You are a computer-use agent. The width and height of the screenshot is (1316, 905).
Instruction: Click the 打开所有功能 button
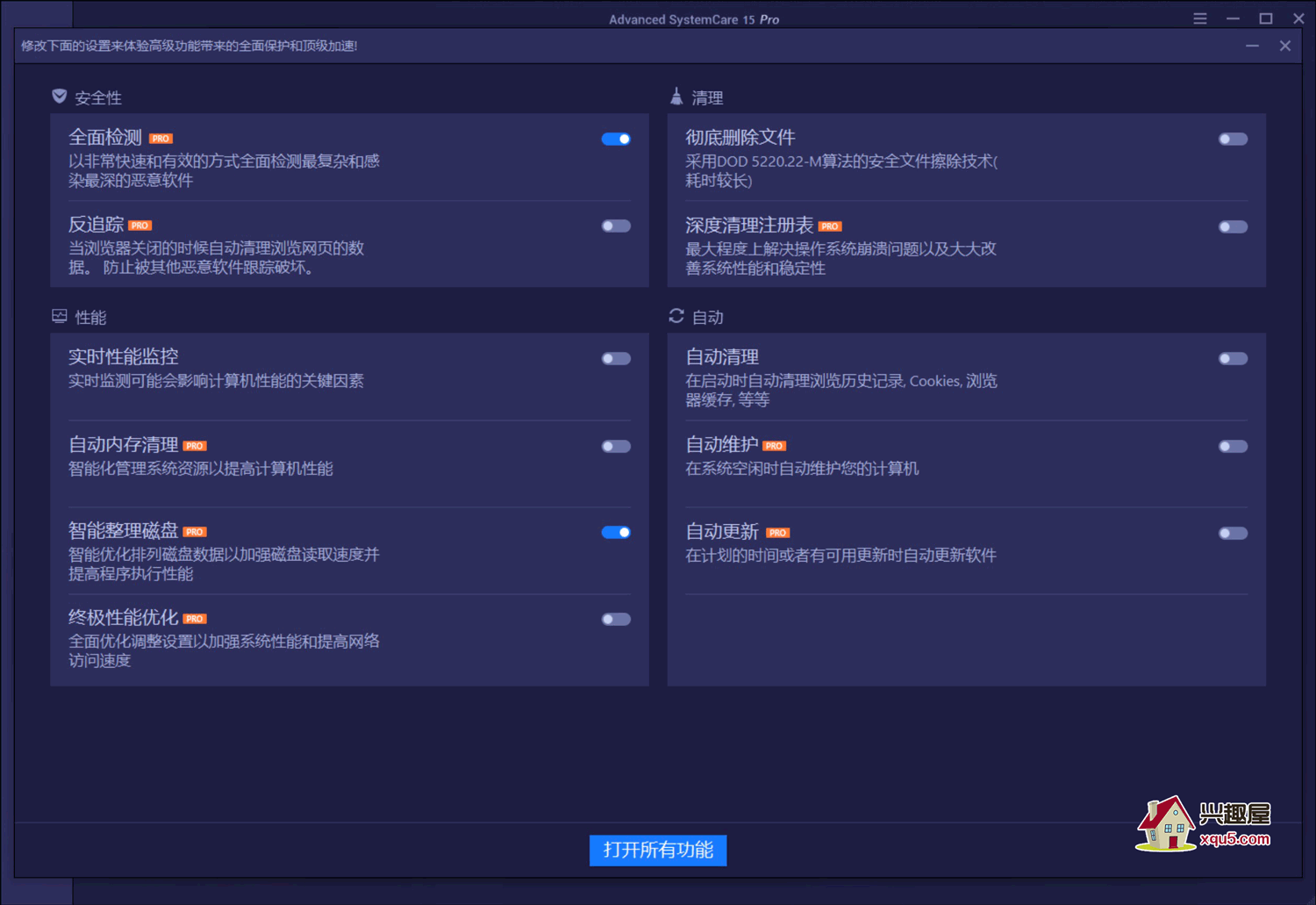(658, 850)
